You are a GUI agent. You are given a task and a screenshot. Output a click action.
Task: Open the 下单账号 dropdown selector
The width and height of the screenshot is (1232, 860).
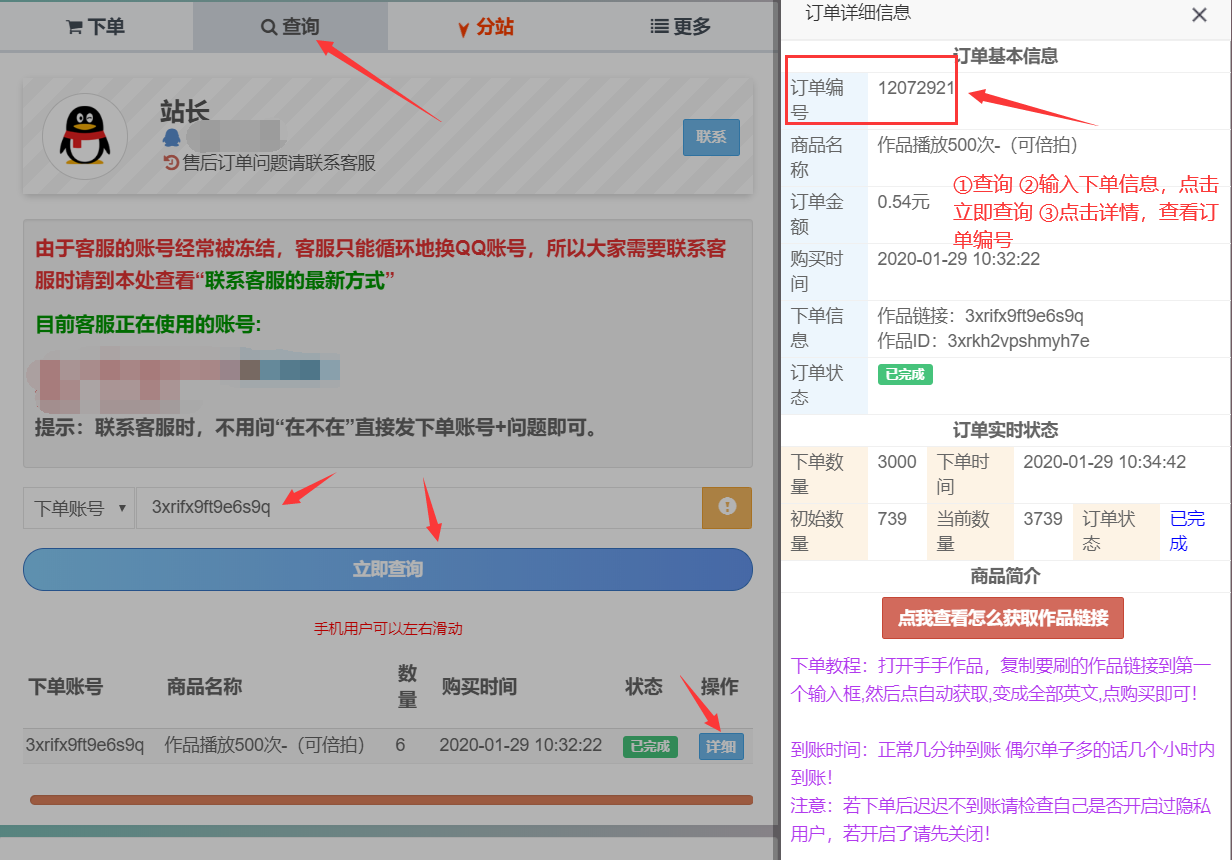[x=78, y=508]
